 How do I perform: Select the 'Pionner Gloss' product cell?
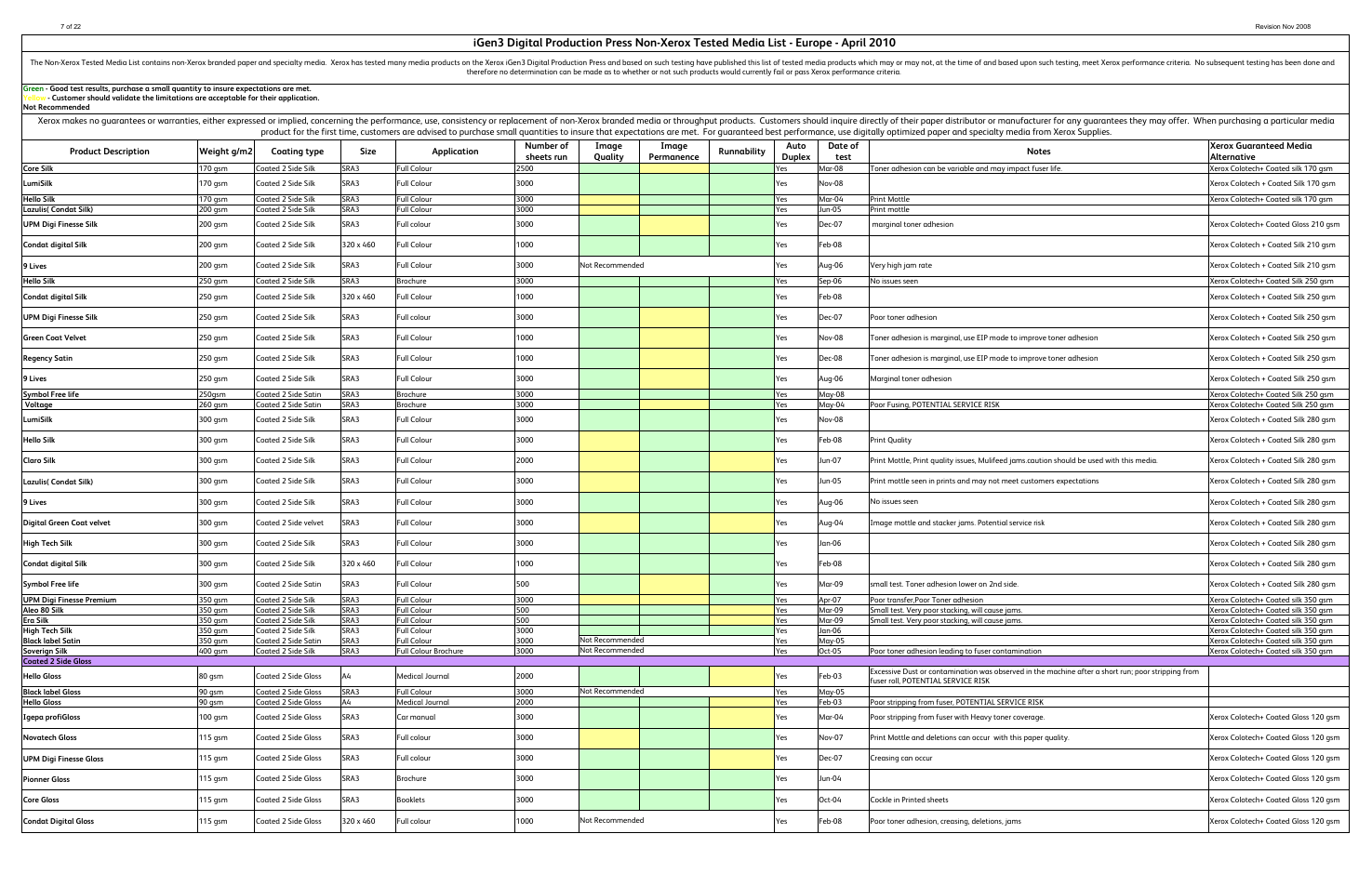click(x=110, y=779)
